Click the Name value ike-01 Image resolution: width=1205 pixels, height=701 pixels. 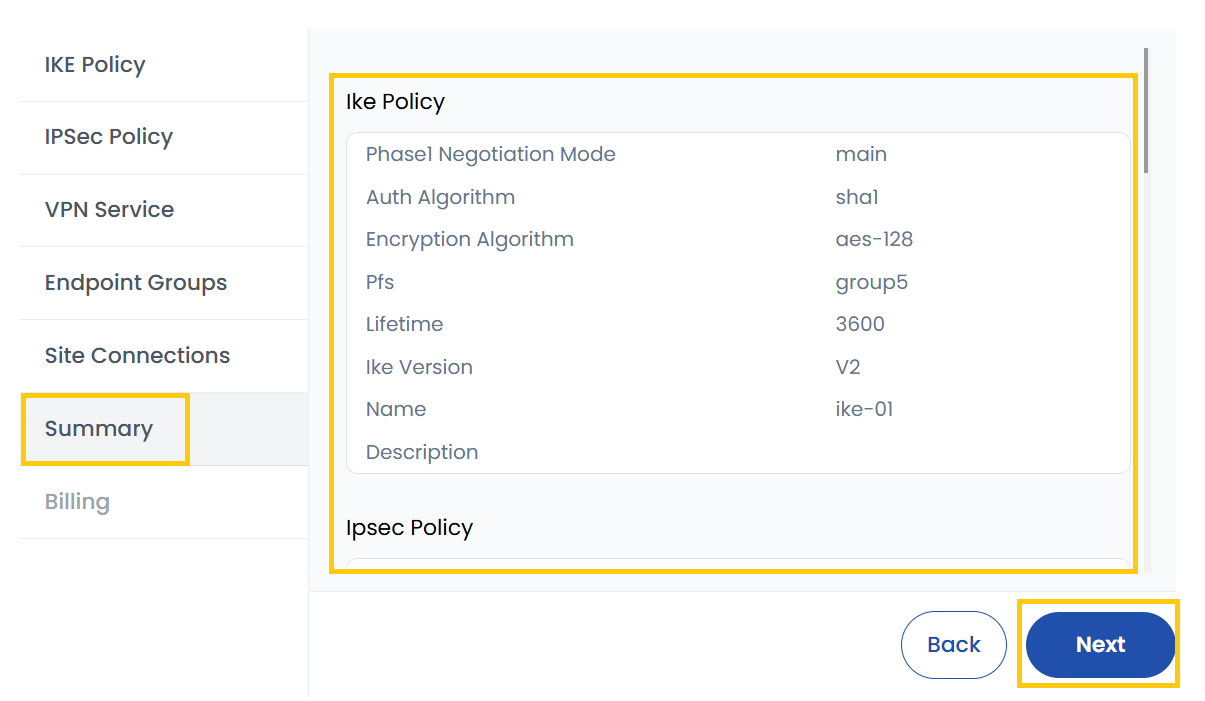click(x=864, y=410)
